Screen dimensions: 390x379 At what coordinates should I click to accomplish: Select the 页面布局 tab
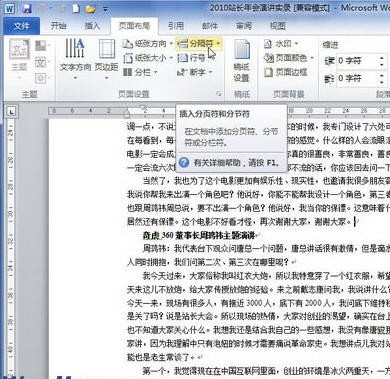pos(134,26)
